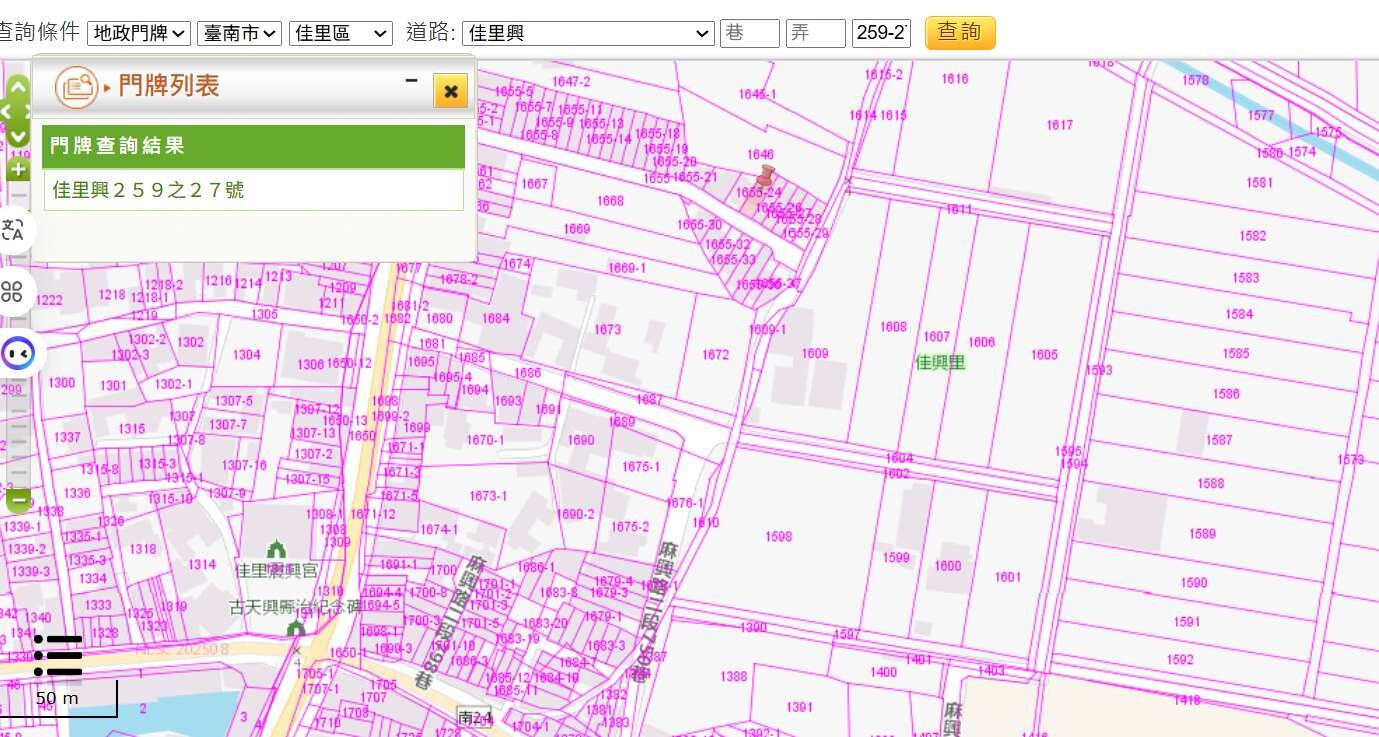Expand the 佳里興 road dropdown
This screenshot has width=1379, height=737.
588,33
